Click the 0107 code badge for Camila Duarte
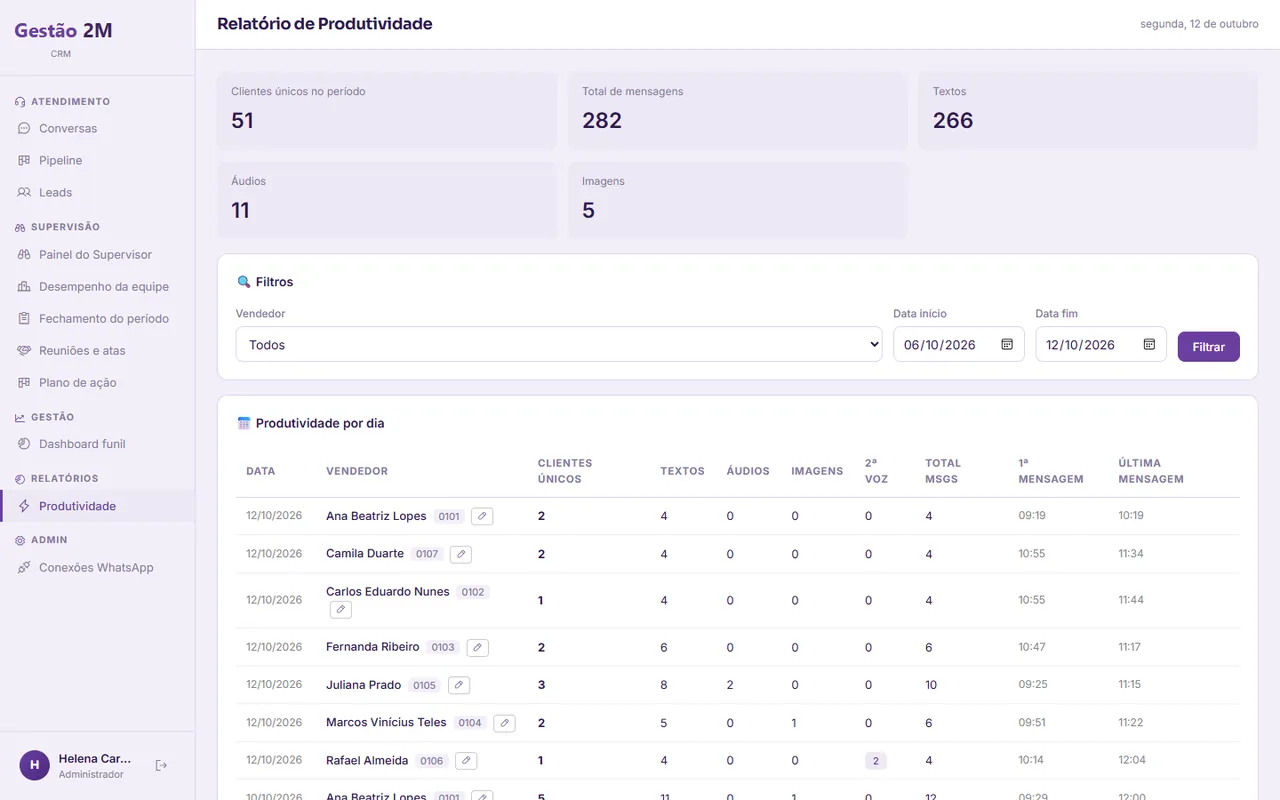The image size is (1280, 800). tap(427, 554)
